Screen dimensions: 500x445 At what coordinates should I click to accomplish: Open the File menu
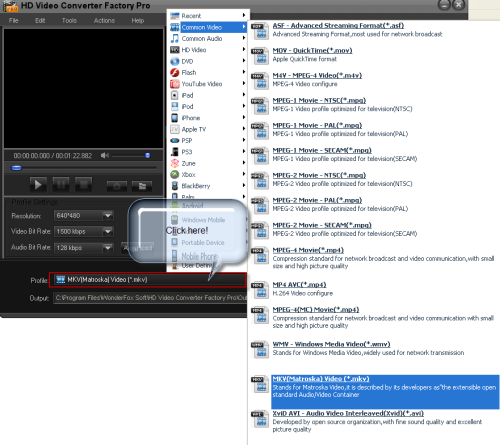(x=13, y=21)
